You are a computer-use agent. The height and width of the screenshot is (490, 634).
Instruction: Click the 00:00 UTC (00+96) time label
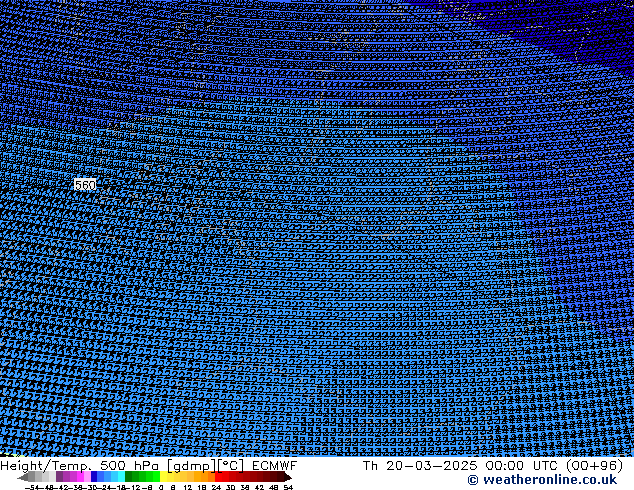554,466
